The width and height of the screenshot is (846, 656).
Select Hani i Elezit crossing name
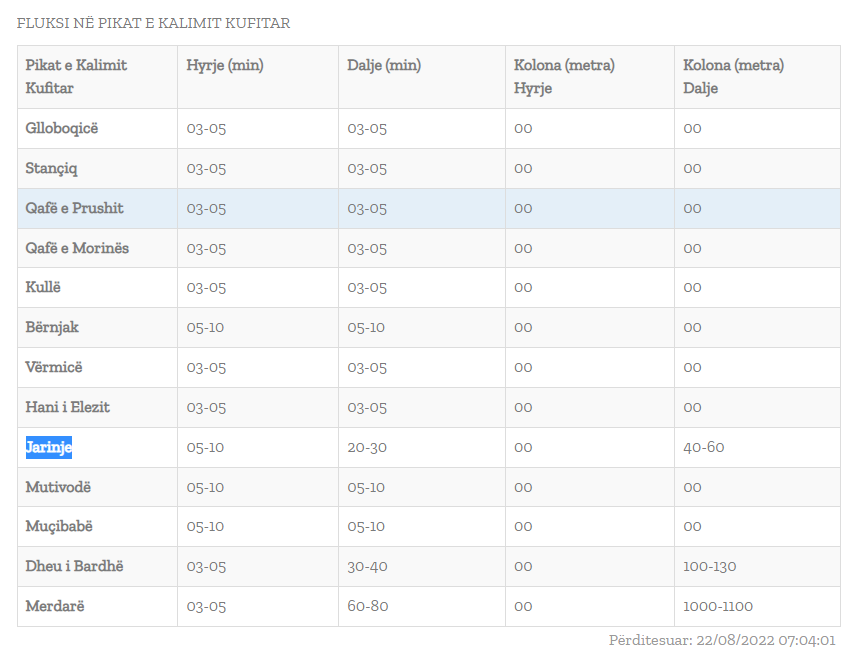[x=68, y=407]
